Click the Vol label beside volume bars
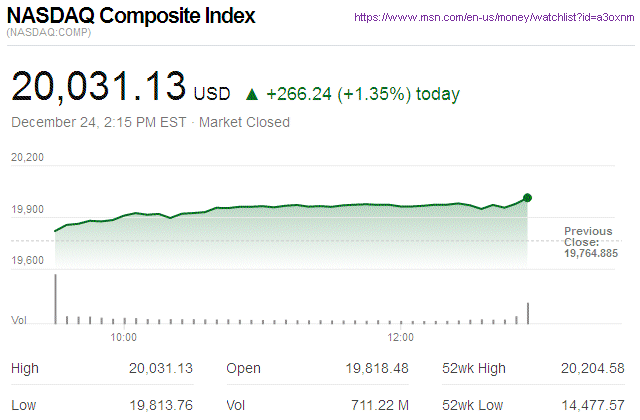The image size is (640, 420). click(x=17, y=319)
